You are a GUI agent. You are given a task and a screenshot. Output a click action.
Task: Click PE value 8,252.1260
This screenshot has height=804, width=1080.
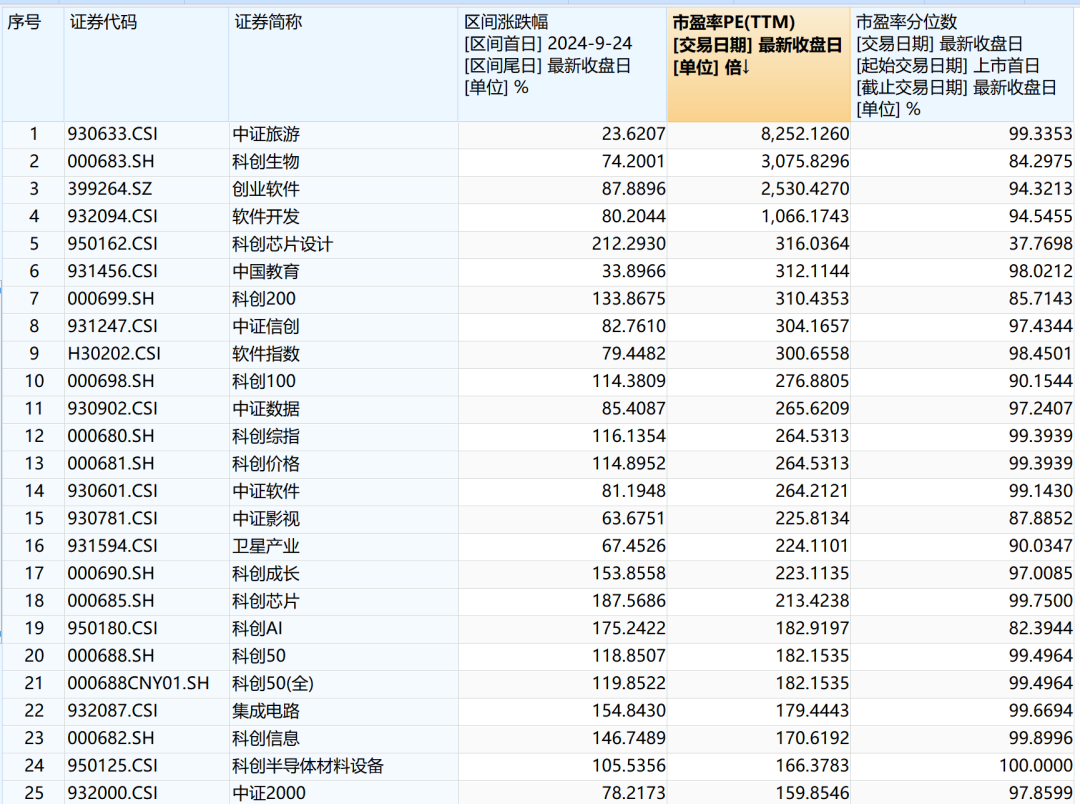tap(804, 134)
